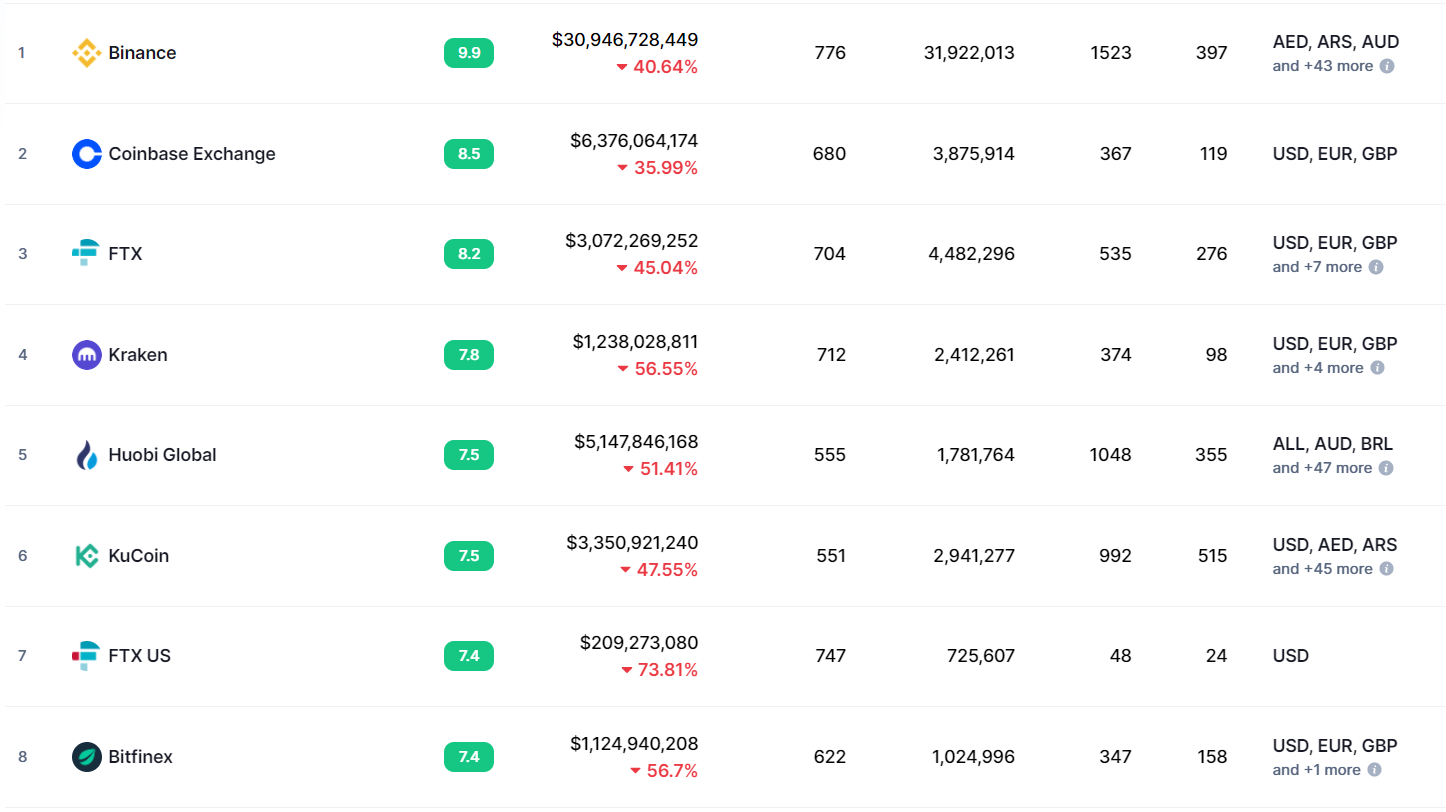Click KuCoin volume $3,350,921,240

[x=632, y=543]
